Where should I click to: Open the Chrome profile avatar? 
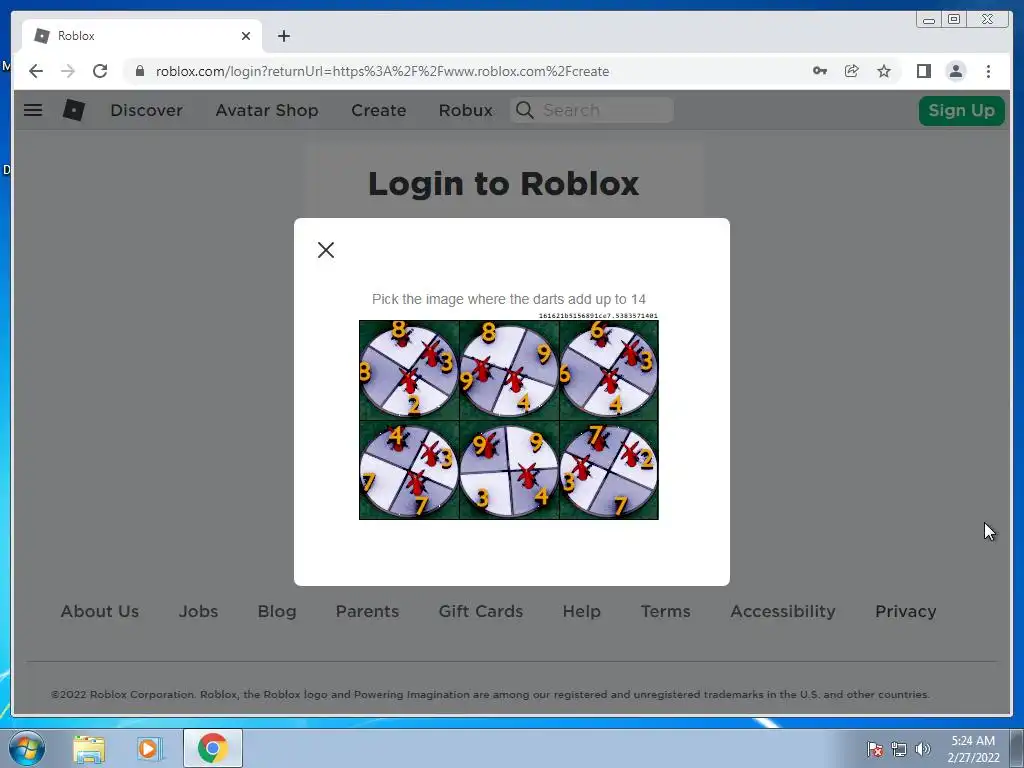pyautogui.click(x=955, y=71)
